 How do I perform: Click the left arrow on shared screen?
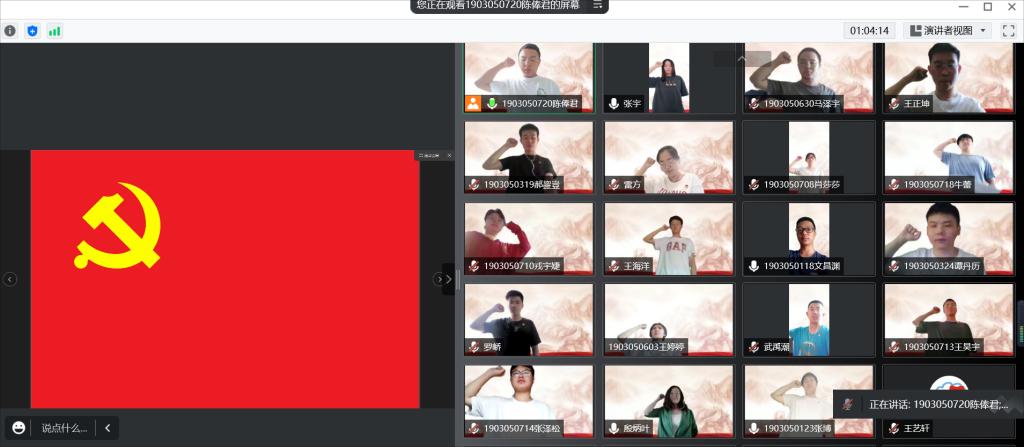tap(10, 279)
